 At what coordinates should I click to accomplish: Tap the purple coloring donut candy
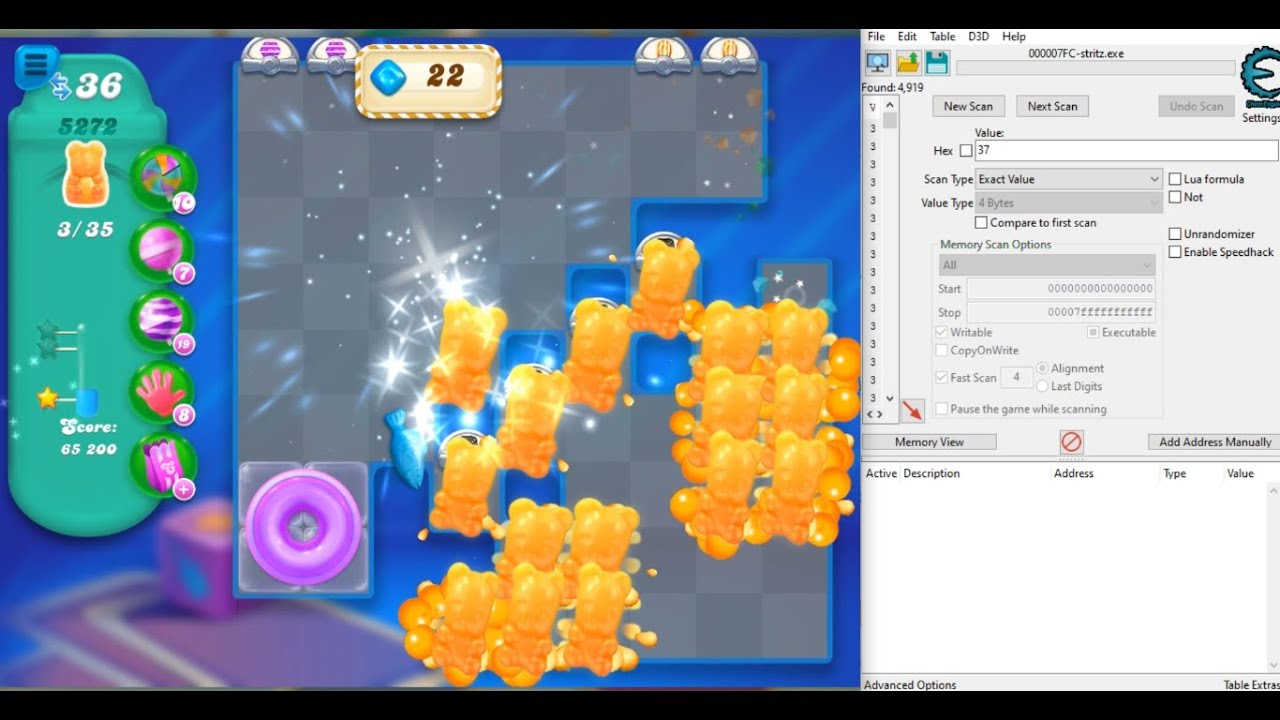click(x=303, y=527)
